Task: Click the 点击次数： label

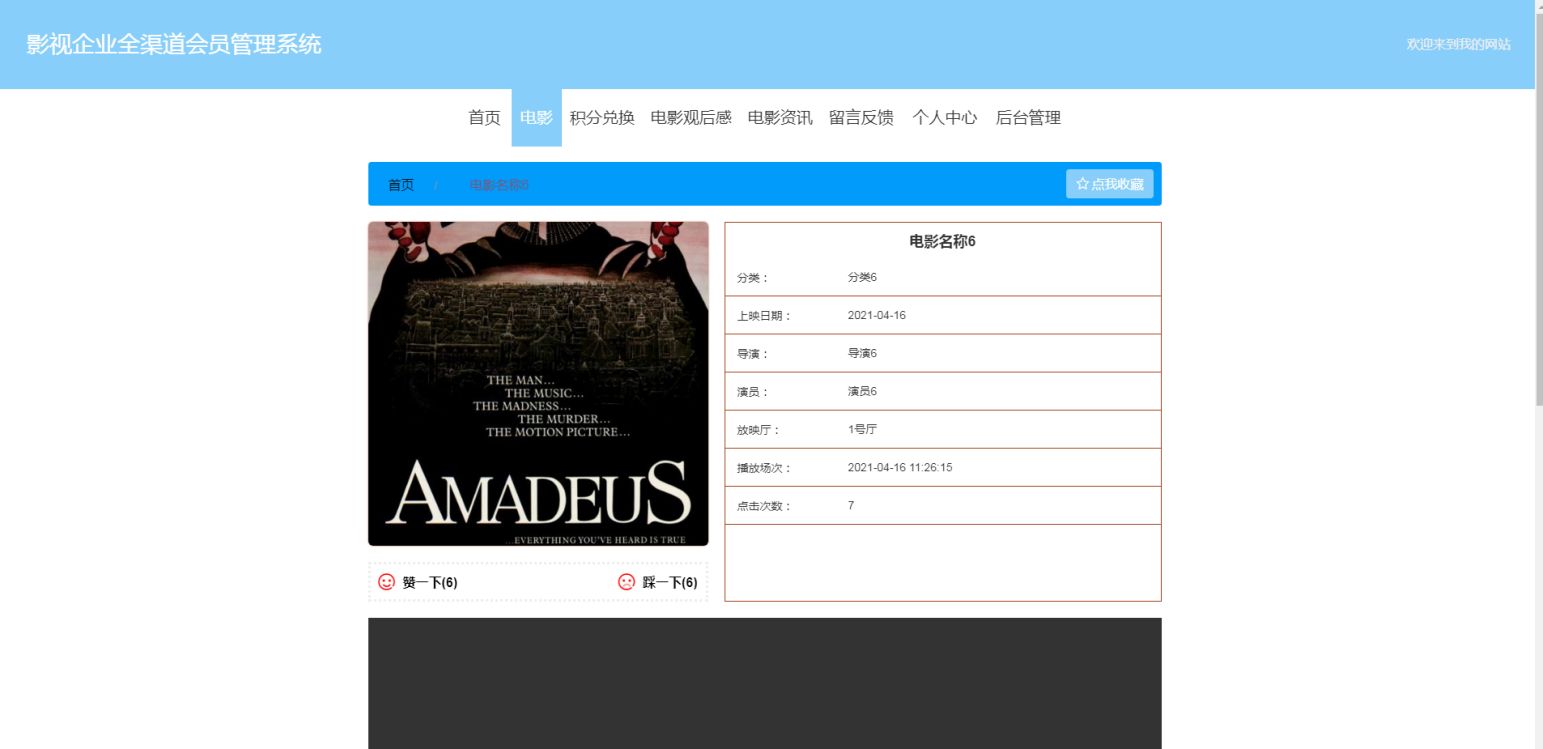Action: click(x=764, y=506)
